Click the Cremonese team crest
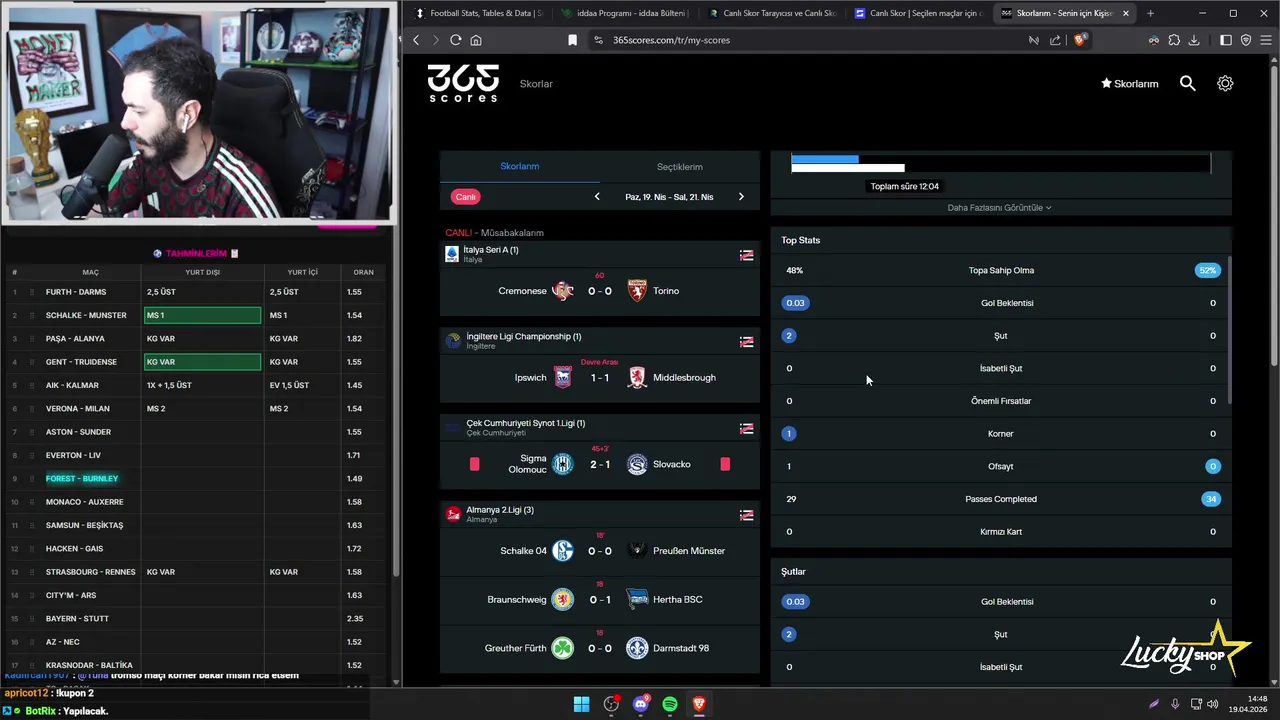Screen dimensions: 1280x720 tap(563, 291)
